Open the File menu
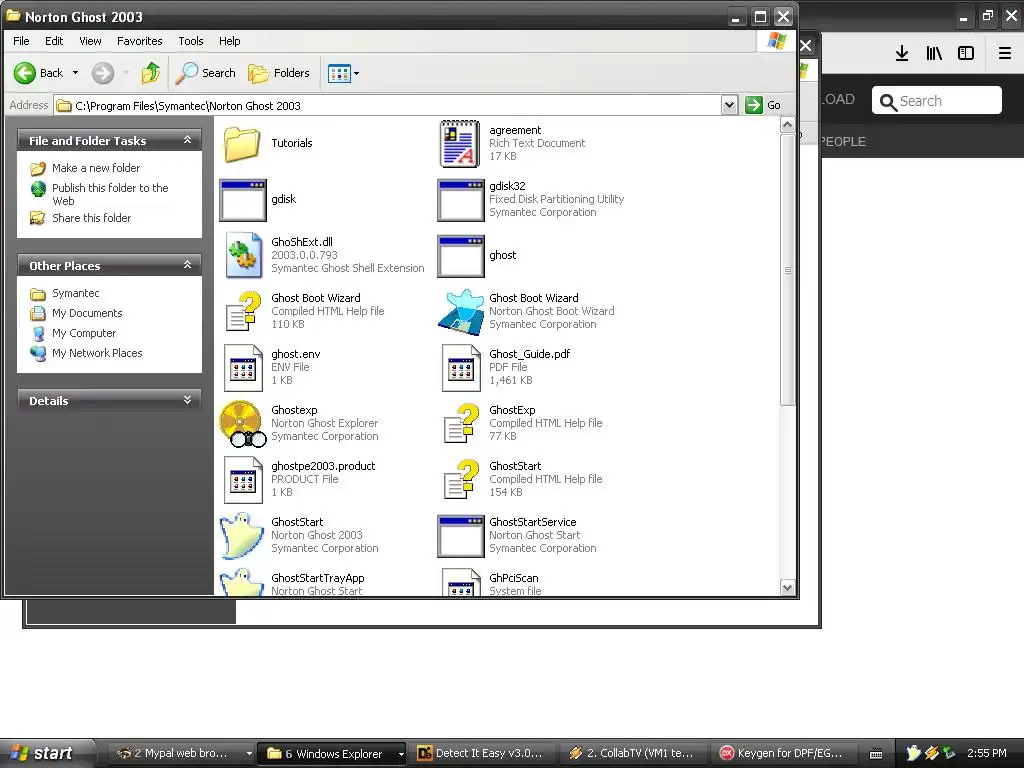Screen dimensions: 1024x768 point(21,41)
